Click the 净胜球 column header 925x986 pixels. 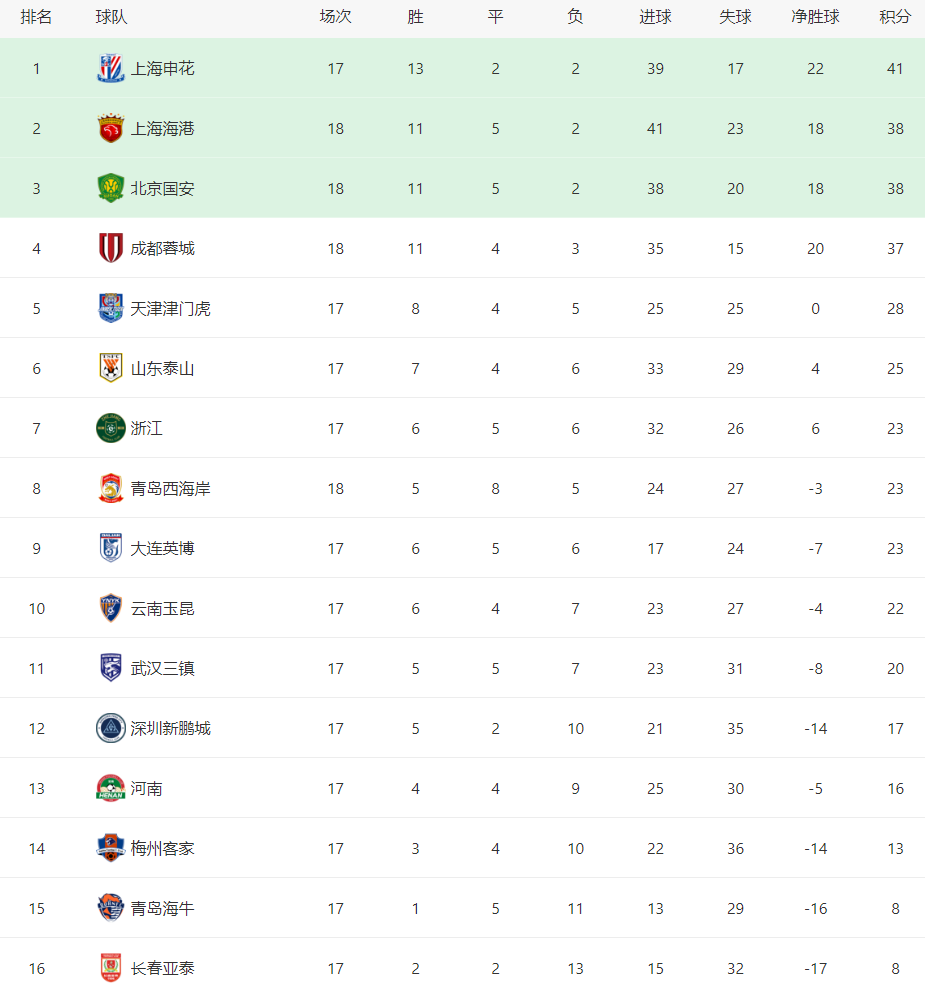coord(815,17)
